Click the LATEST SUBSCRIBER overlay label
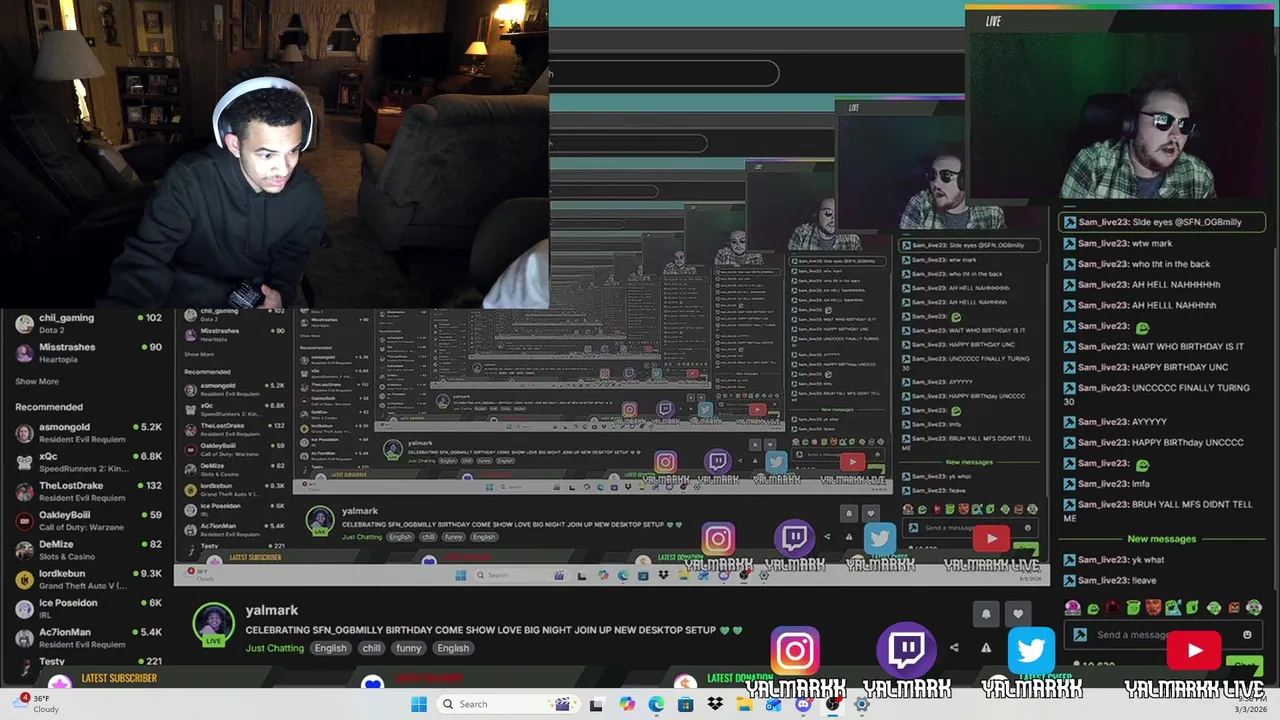 [119, 678]
